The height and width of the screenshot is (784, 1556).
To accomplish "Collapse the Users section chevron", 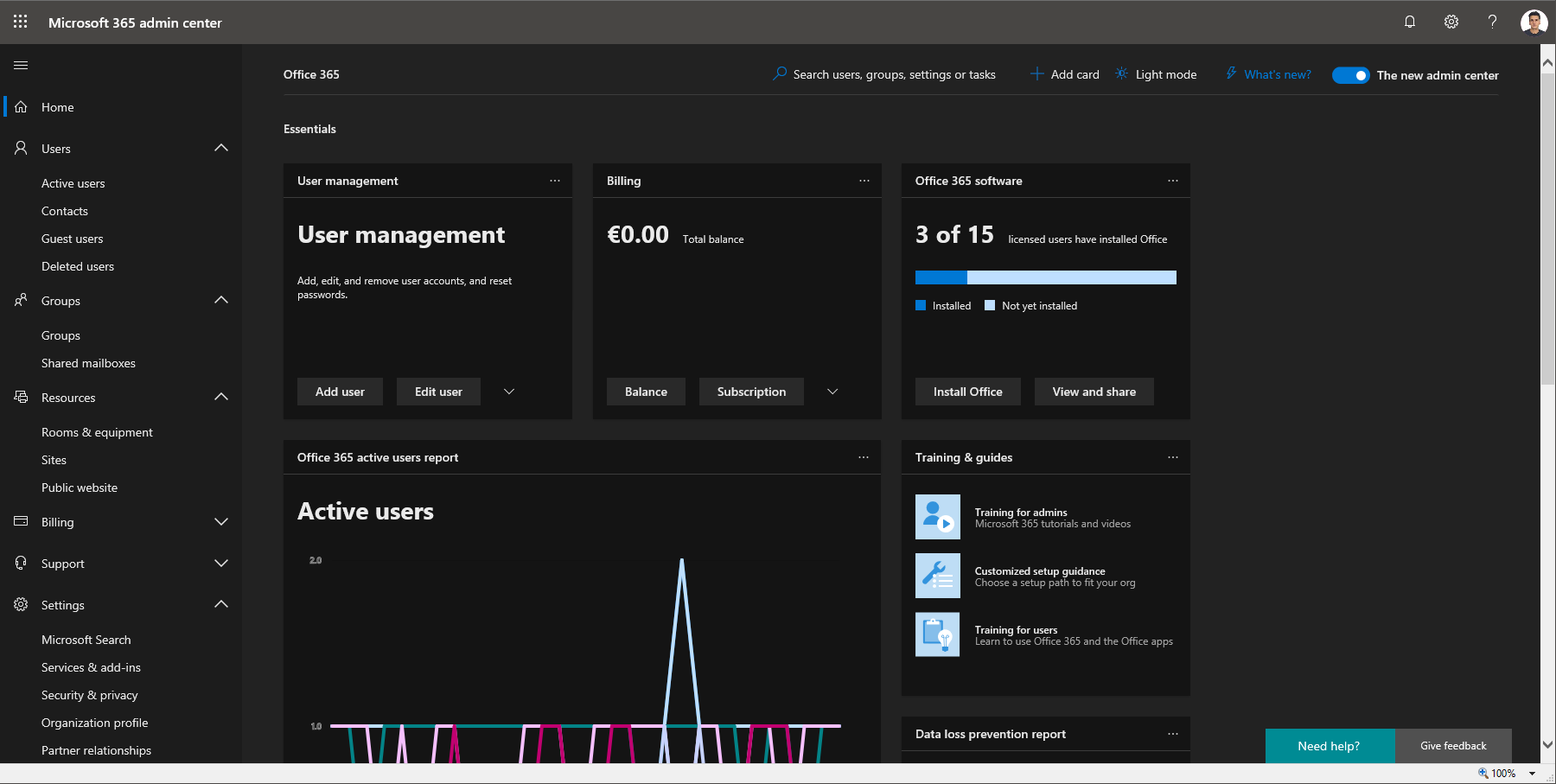I will click(x=221, y=148).
